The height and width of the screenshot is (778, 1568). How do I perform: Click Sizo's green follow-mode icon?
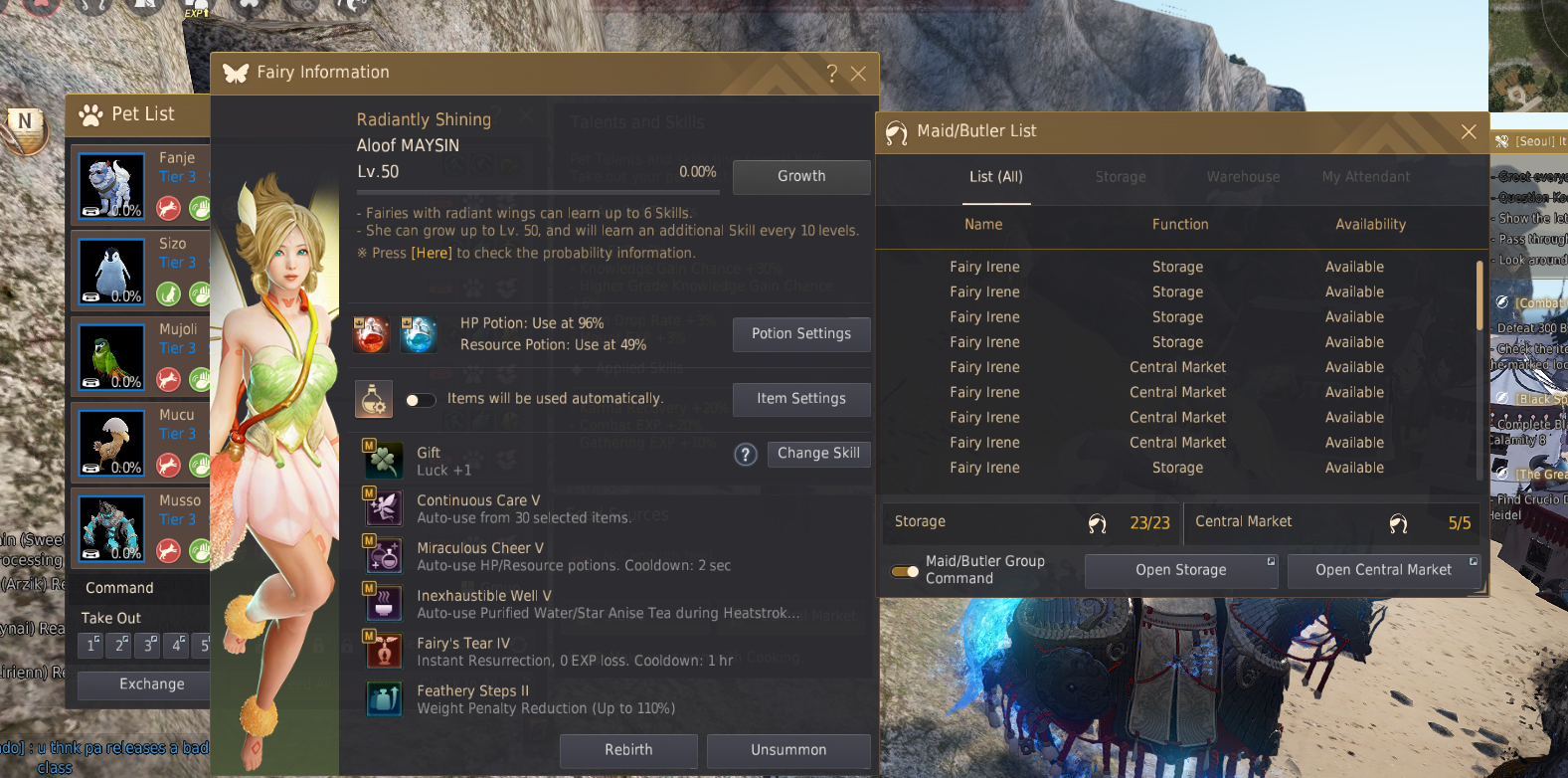(169, 294)
